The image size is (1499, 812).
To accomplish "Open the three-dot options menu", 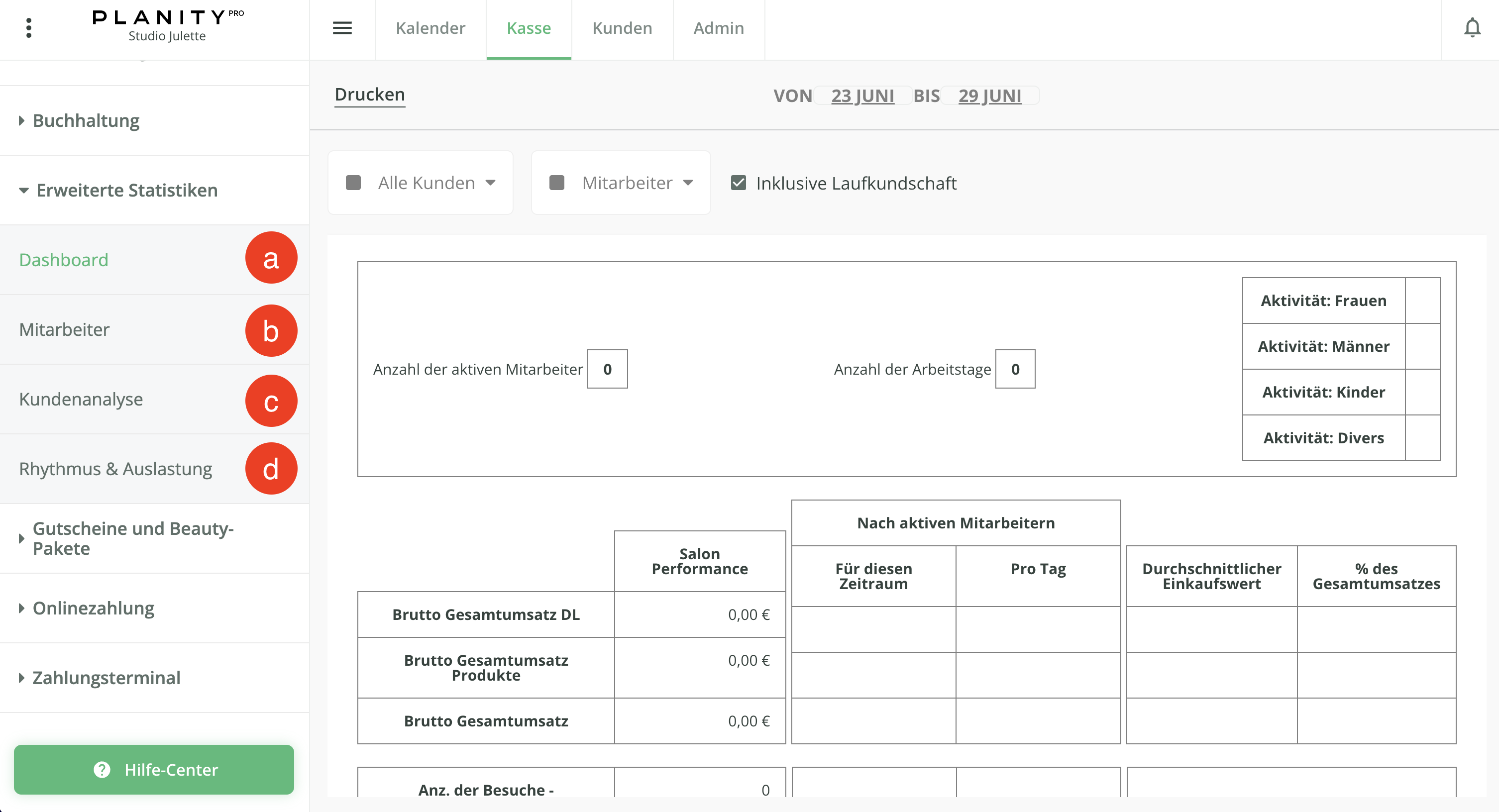I will pyautogui.click(x=28, y=28).
